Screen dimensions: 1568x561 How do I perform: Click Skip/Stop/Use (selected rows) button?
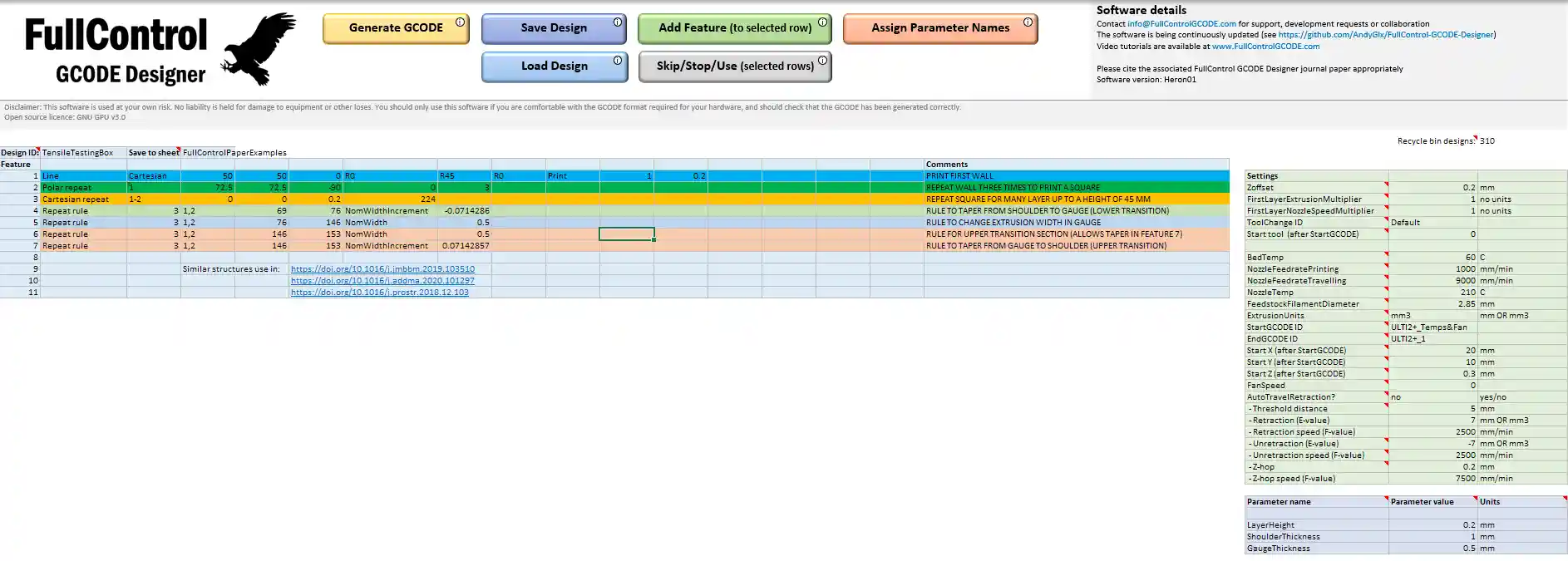pyautogui.click(x=735, y=66)
